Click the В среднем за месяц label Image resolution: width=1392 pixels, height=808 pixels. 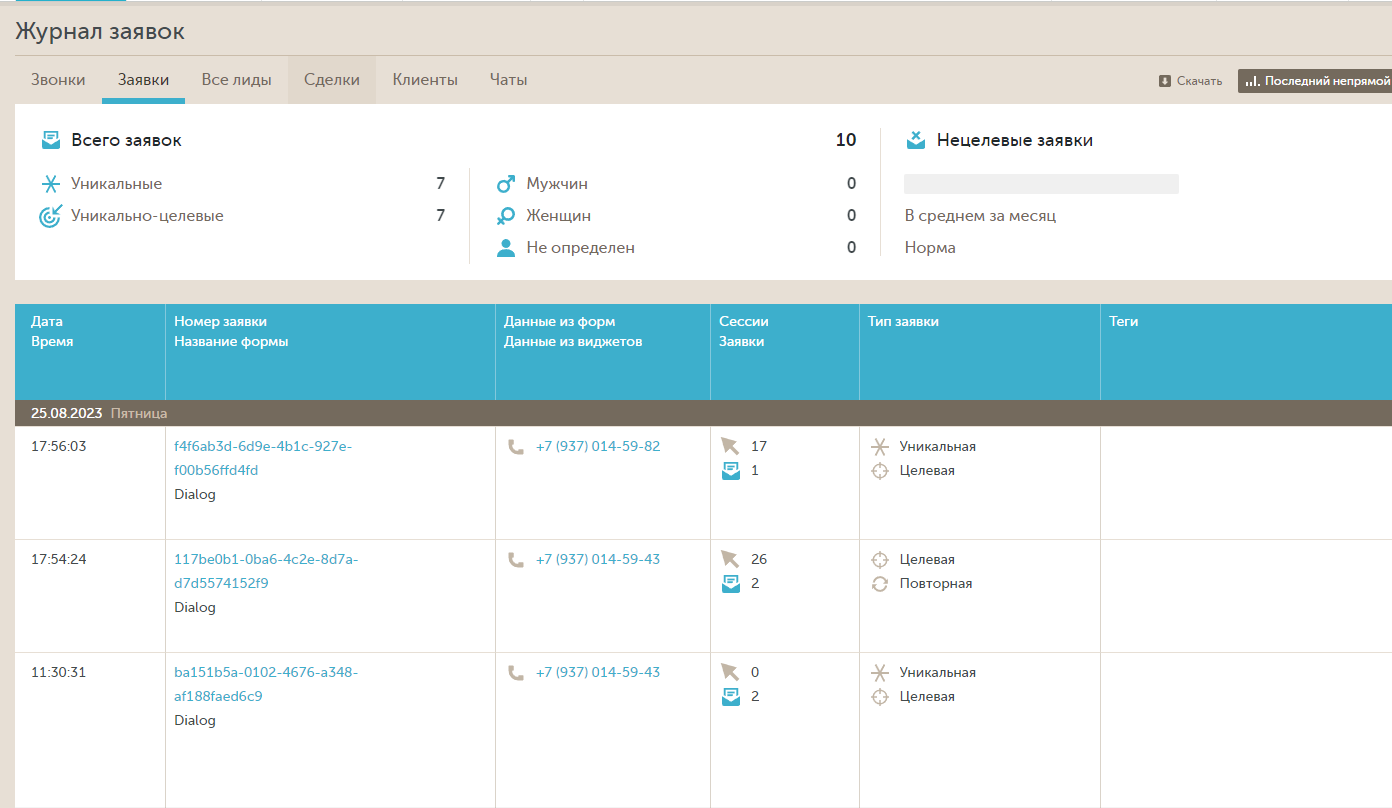(x=980, y=216)
